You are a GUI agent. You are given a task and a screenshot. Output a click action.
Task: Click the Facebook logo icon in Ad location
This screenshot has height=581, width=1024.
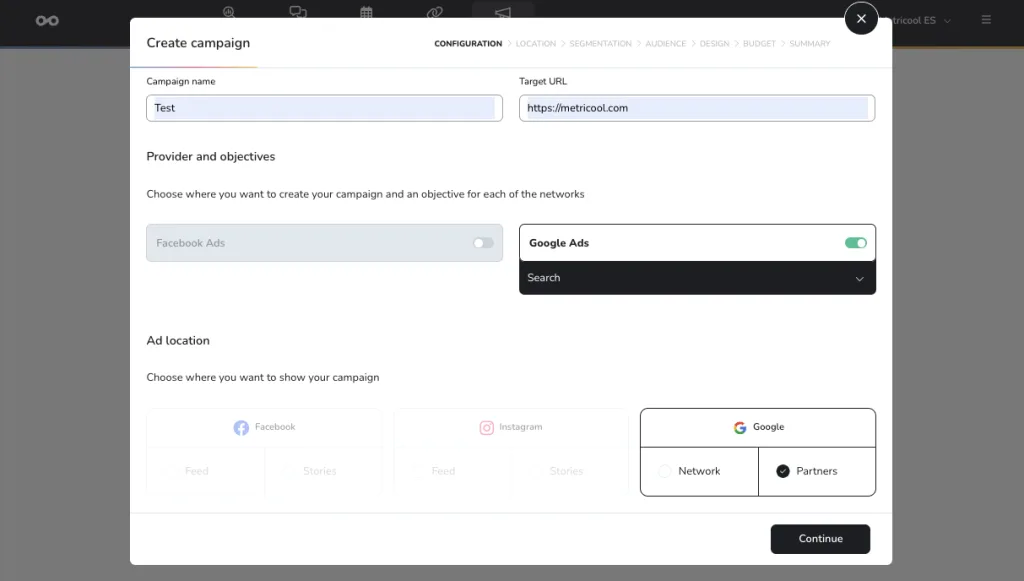[x=241, y=428]
